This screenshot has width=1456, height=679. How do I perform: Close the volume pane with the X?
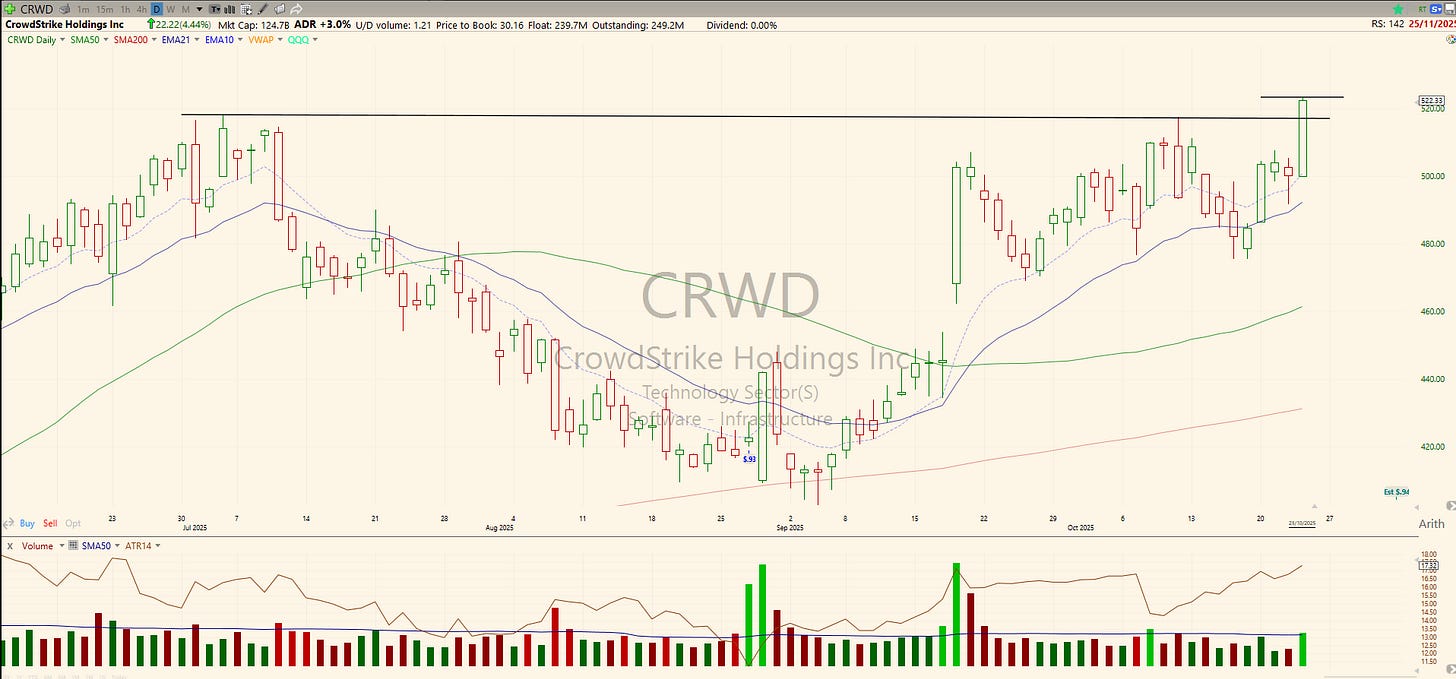pyautogui.click(x=10, y=546)
